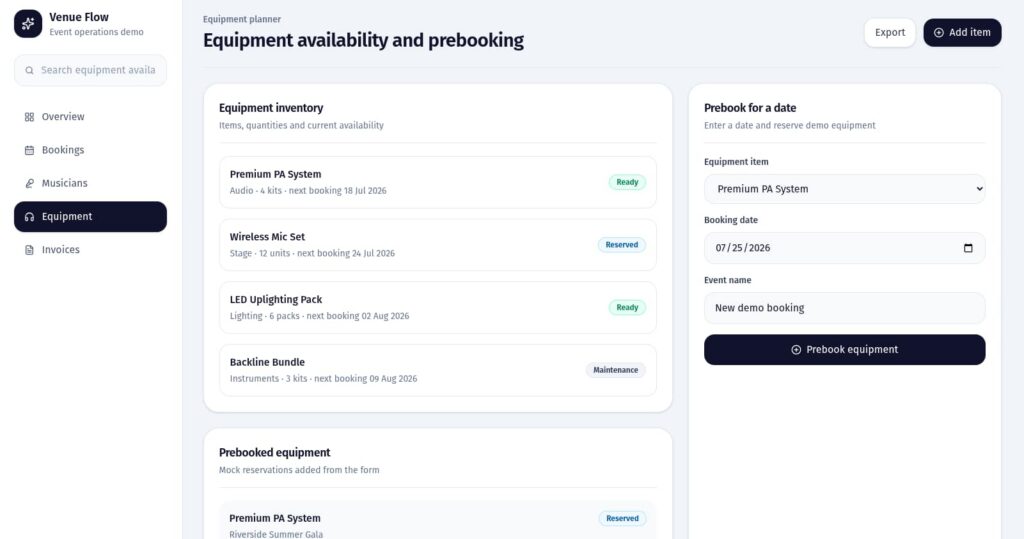Click into the Search equipment field

tap(98, 71)
